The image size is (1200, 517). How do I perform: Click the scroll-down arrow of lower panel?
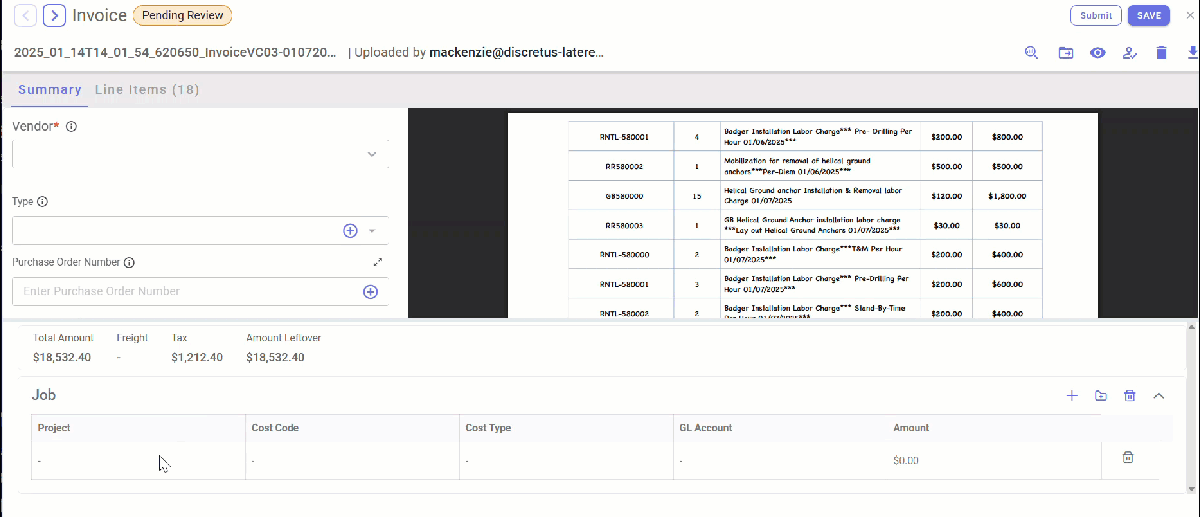[1191, 487]
